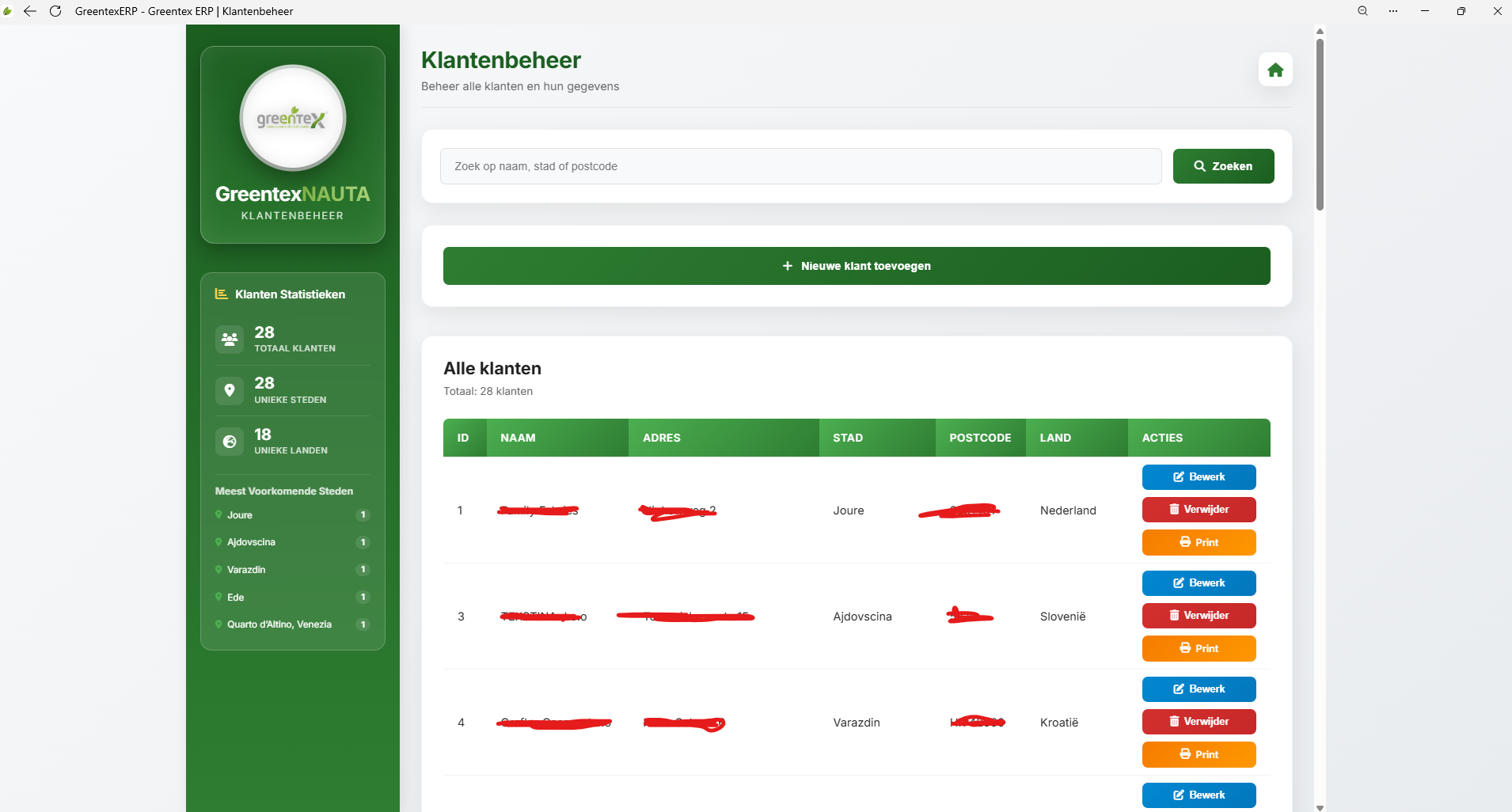
Task: Edit the Ajdovscina customer with Bewerk
Action: (x=1199, y=583)
